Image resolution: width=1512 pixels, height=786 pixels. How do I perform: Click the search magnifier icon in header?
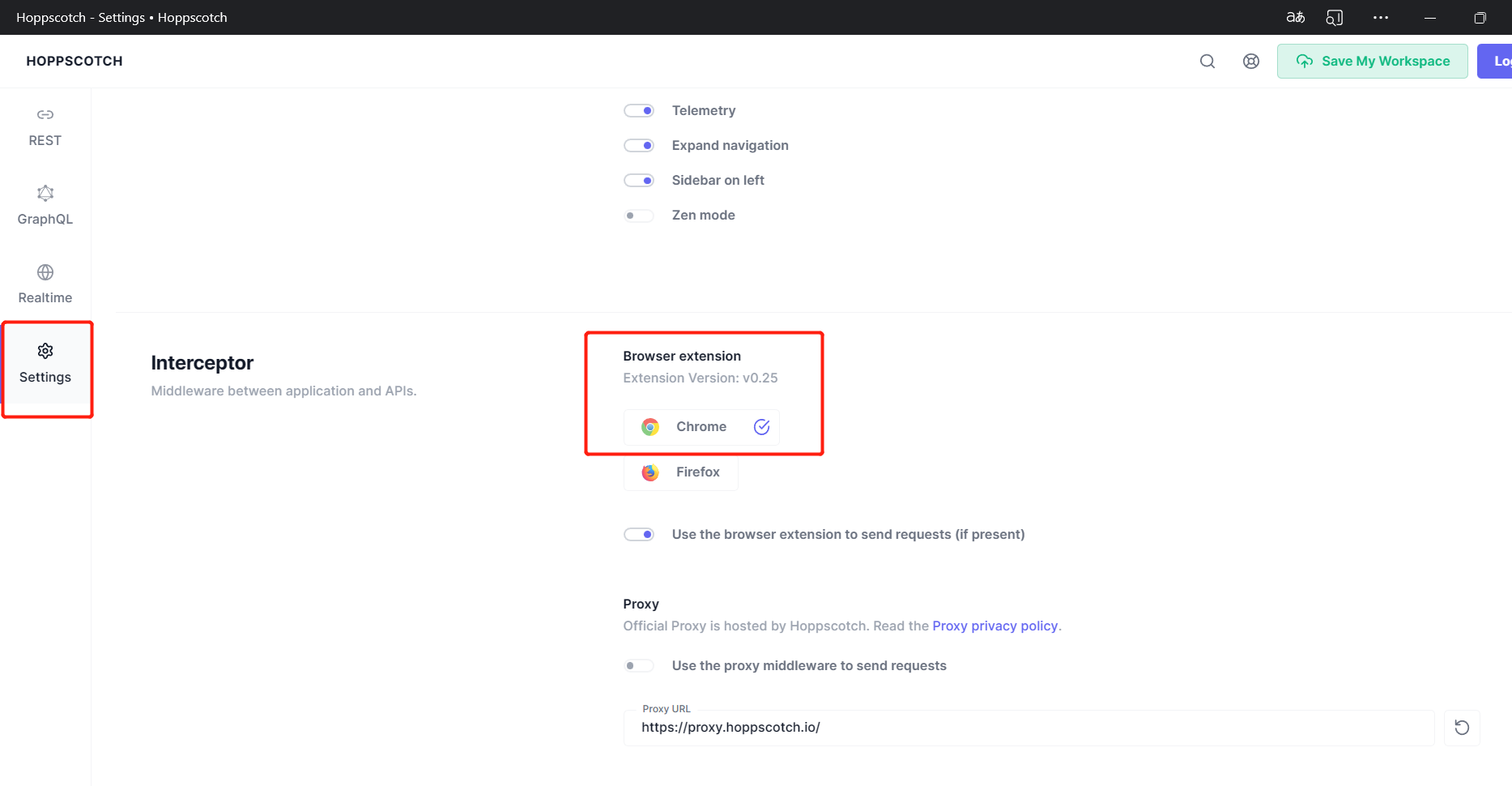[1207, 62]
